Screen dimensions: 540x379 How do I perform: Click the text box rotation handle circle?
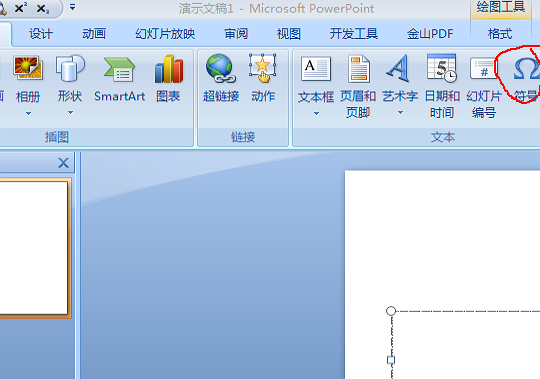click(391, 311)
